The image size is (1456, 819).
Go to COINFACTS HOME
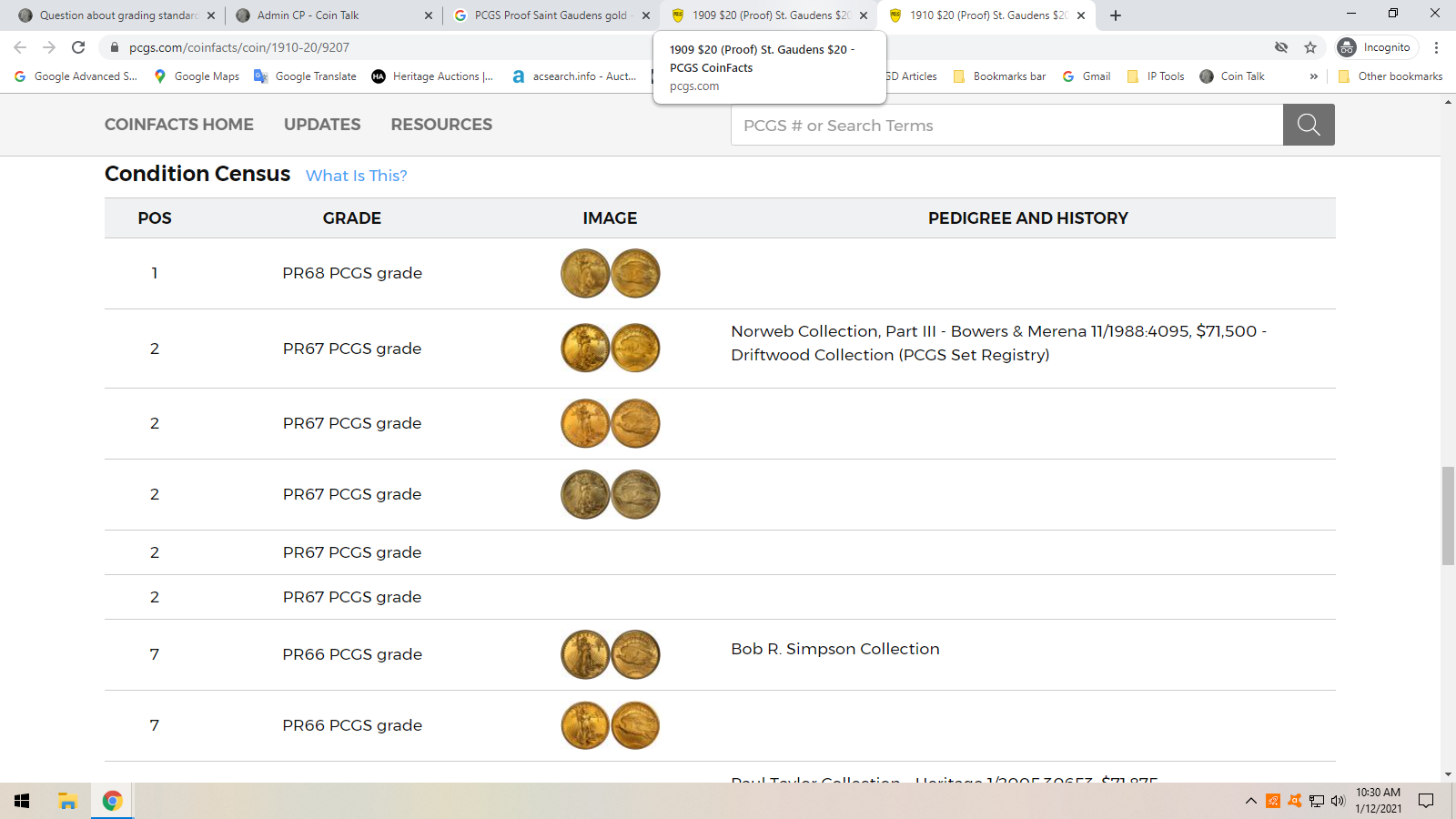click(x=179, y=125)
